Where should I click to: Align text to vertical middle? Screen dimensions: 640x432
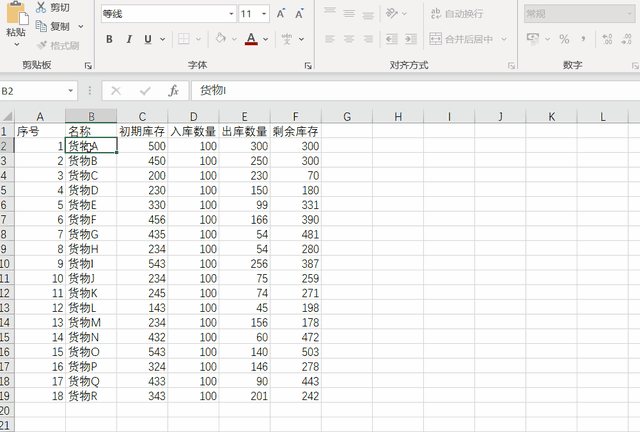point(349,13)
